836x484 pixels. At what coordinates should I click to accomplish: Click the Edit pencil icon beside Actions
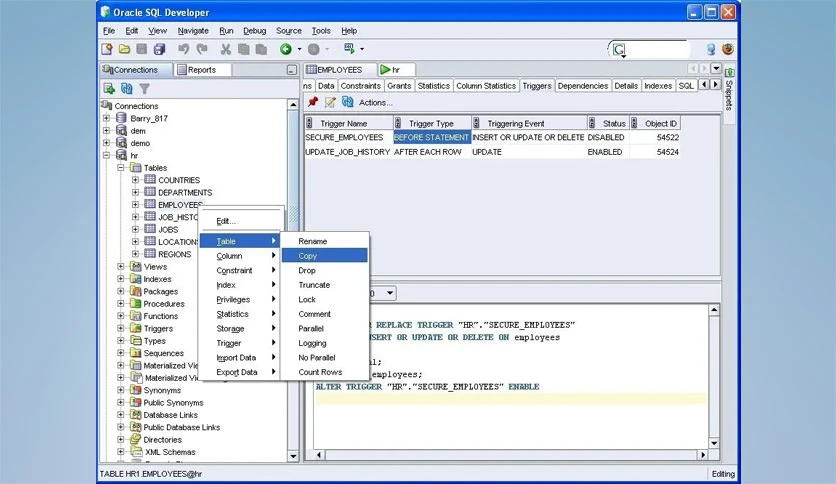pos(330,102)
